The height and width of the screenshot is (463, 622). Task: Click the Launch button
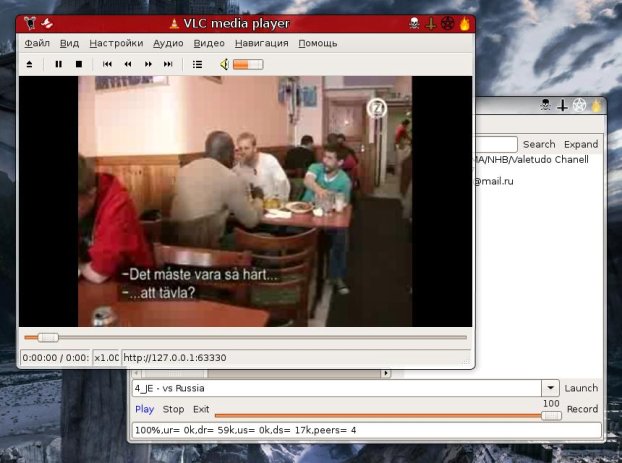(581, 388)
